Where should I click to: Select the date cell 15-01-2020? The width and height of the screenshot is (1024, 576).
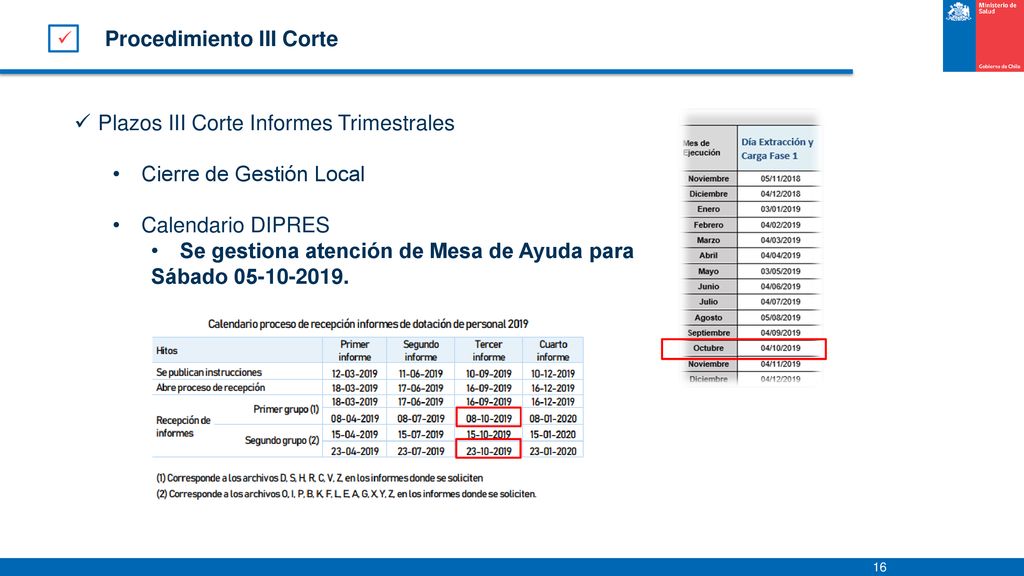click(553, 434)
